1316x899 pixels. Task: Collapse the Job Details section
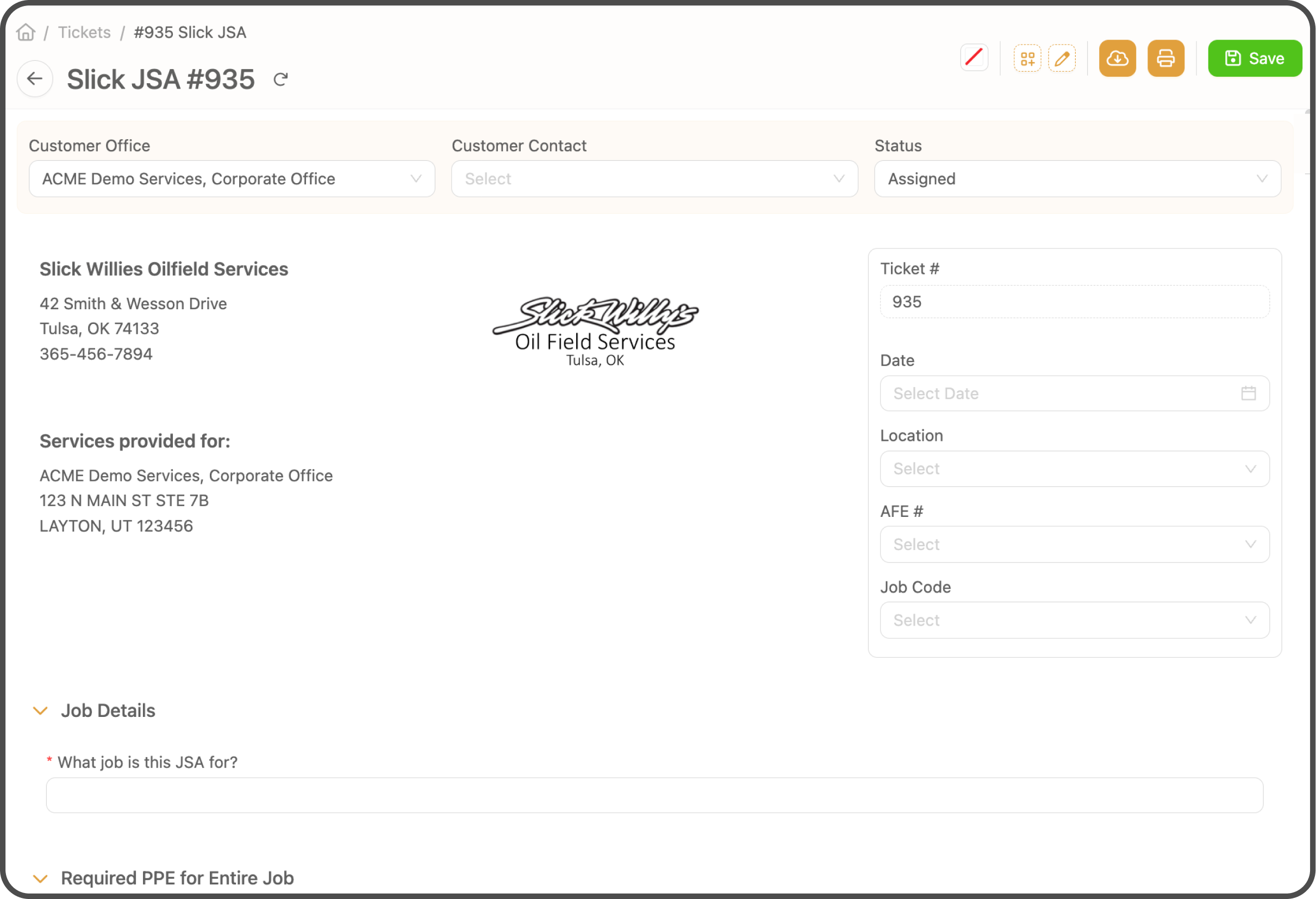[x=40, y=710]
